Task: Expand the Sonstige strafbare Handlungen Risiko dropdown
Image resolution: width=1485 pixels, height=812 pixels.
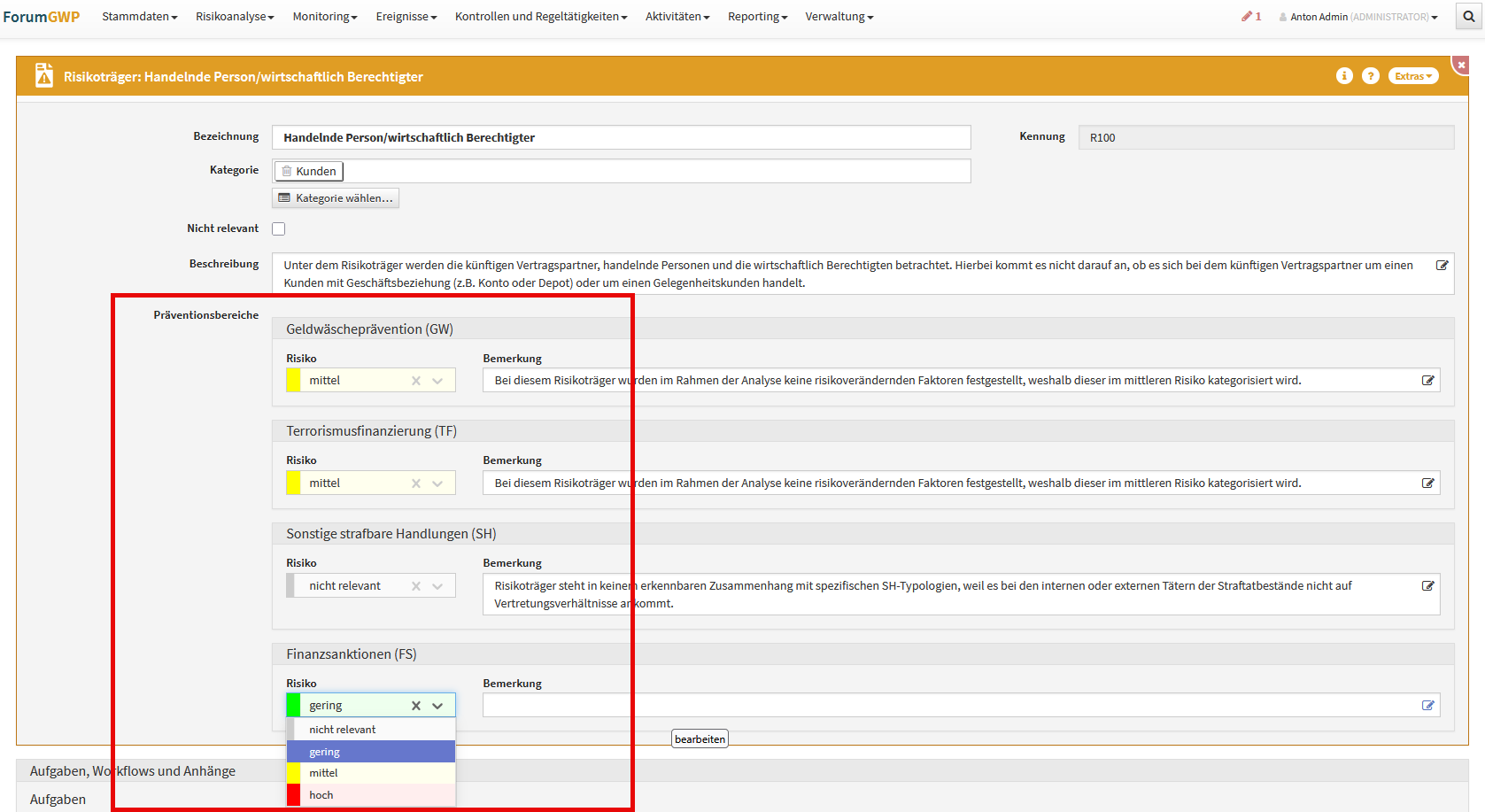Action: (437, 586)
